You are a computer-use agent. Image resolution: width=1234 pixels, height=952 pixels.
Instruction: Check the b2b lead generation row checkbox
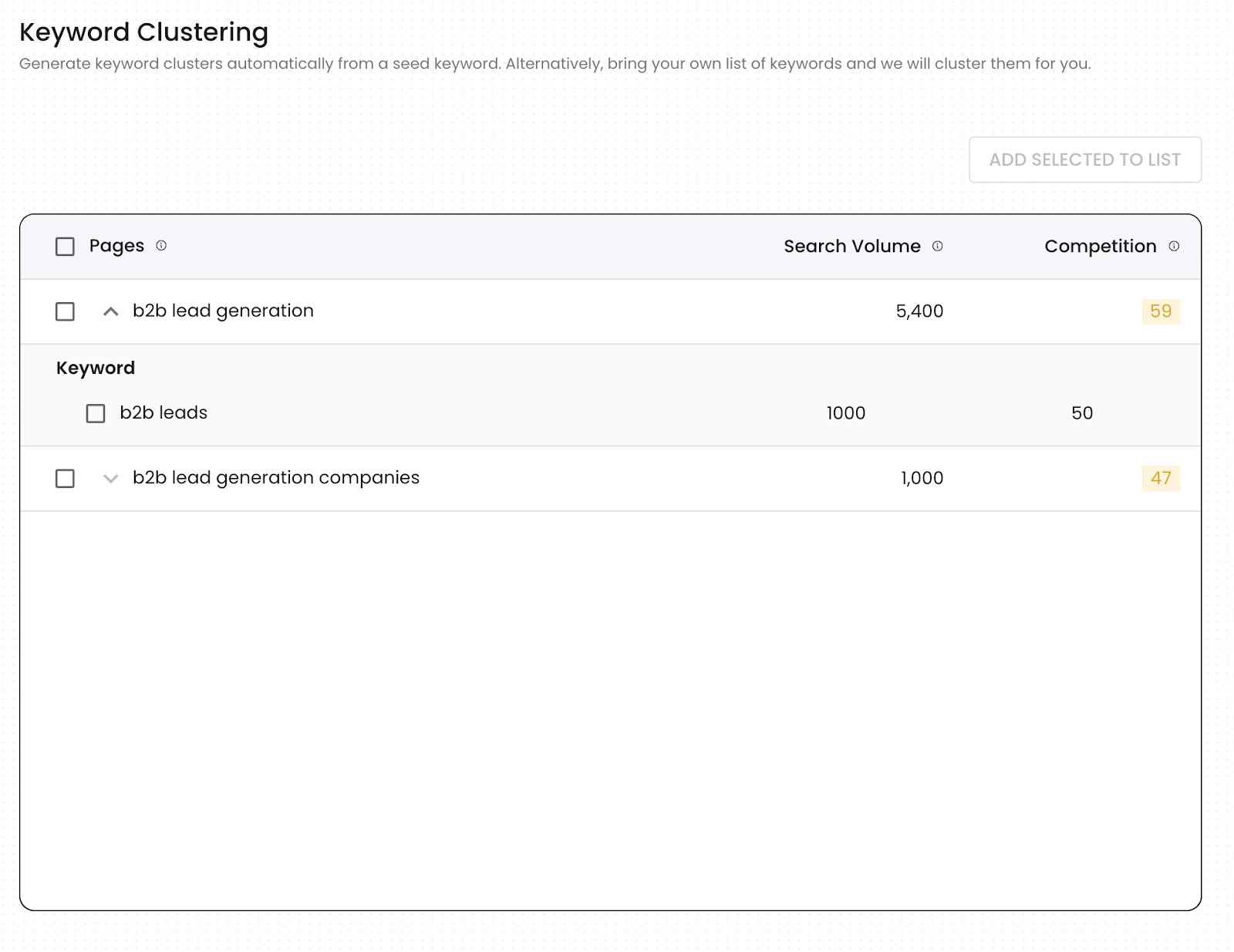click(x=66, y=311)
